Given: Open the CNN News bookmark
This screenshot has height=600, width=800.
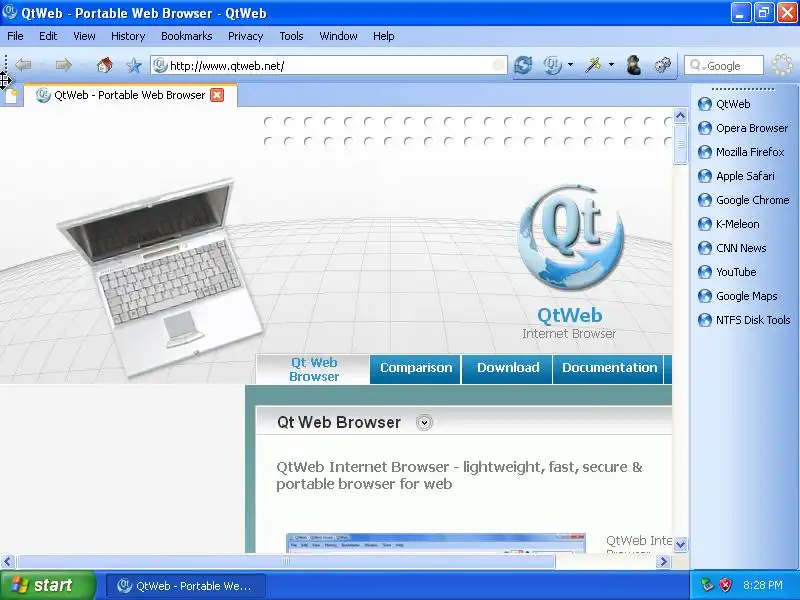Looking at the screenshot, I should (732, 248).
